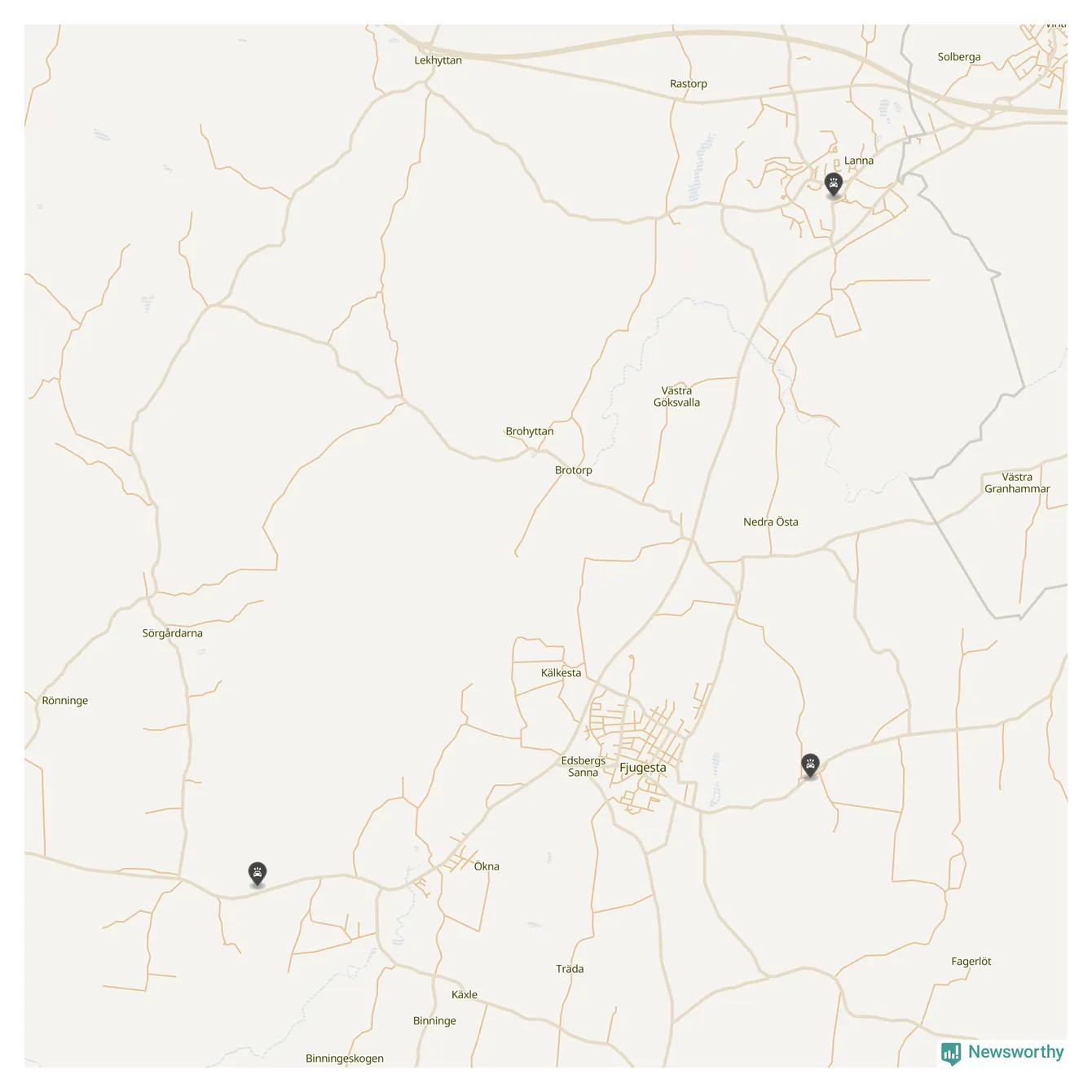Click the Kälkesta map label
The image size is (1092, 1092).
click(561, 673)
